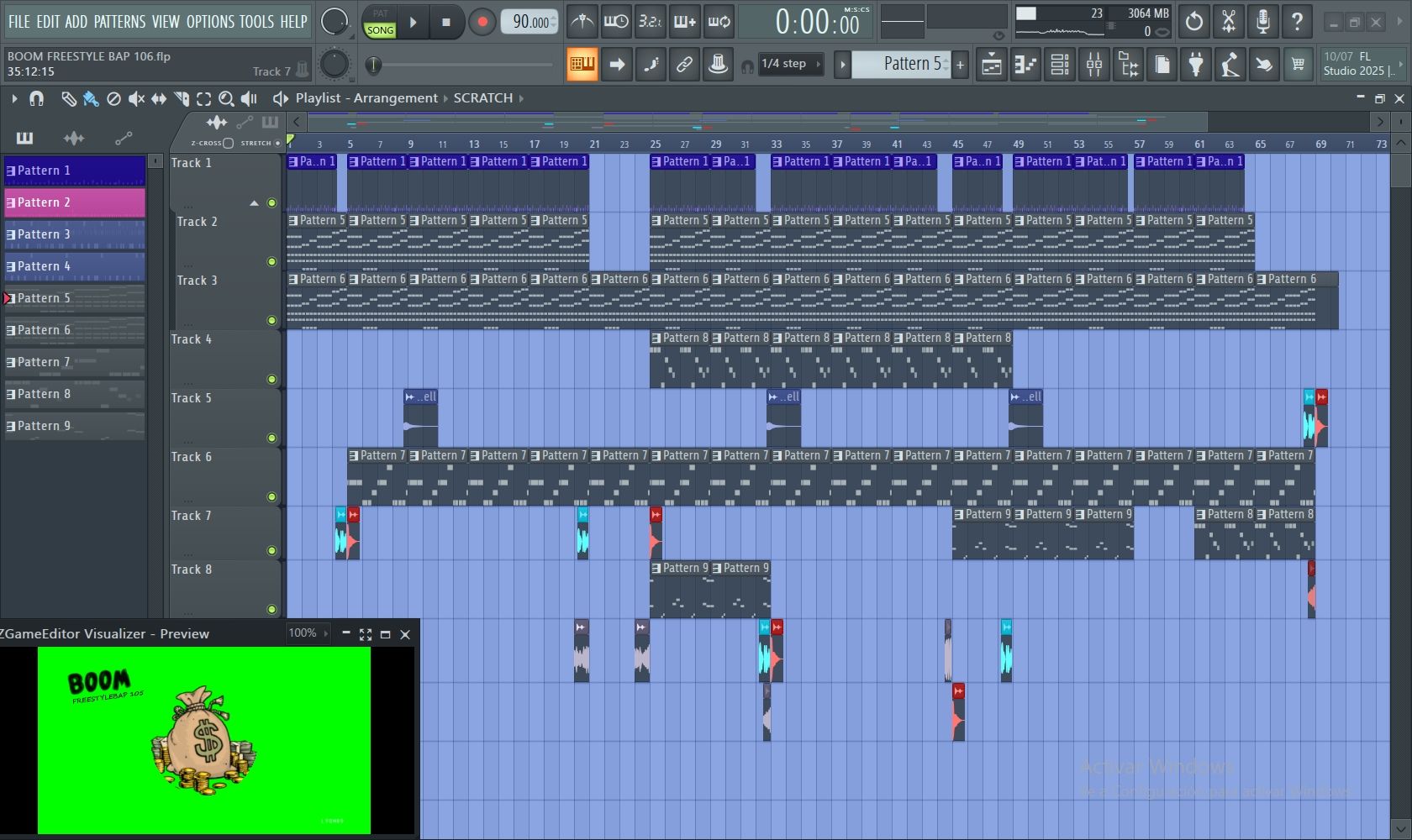The height and width of the screenshot is (840, 1412).
Task: Mute Track 4 with its green light
Action: [x=271, y=379]
